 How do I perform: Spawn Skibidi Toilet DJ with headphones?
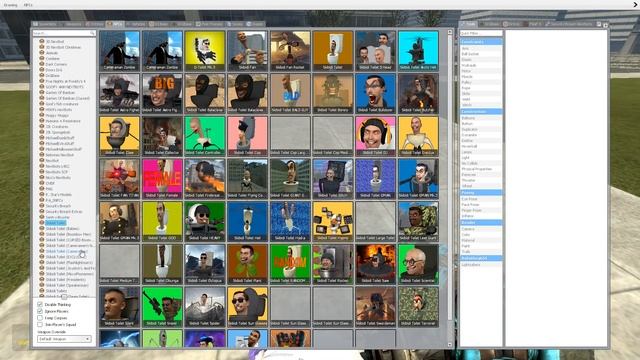tap(376, 136)
